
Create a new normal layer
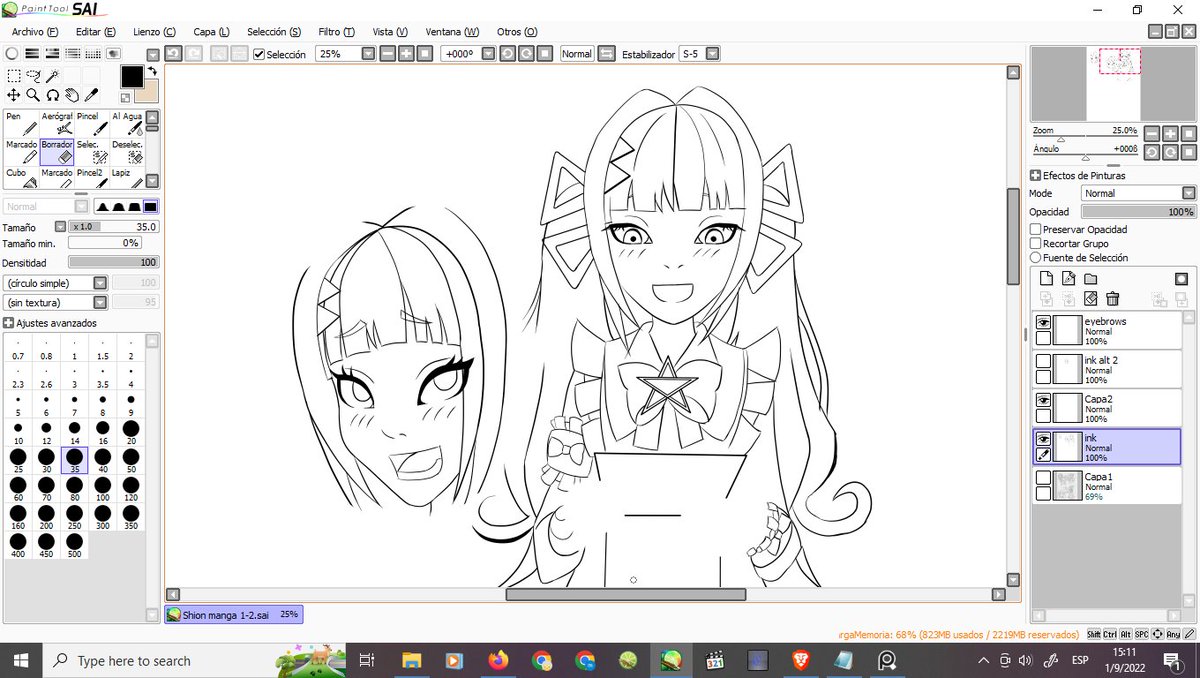(1047, 278)
